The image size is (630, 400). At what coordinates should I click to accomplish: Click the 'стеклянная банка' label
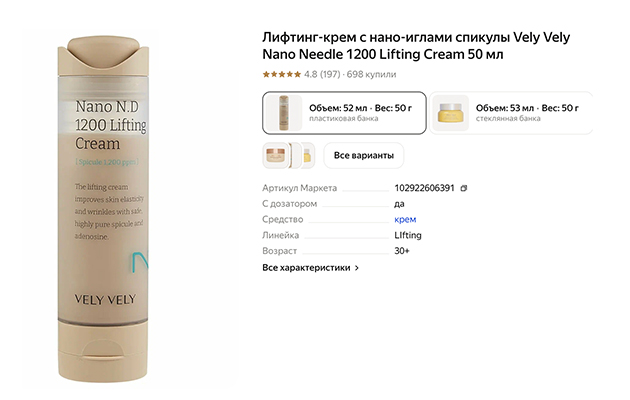tap(508, 118)
